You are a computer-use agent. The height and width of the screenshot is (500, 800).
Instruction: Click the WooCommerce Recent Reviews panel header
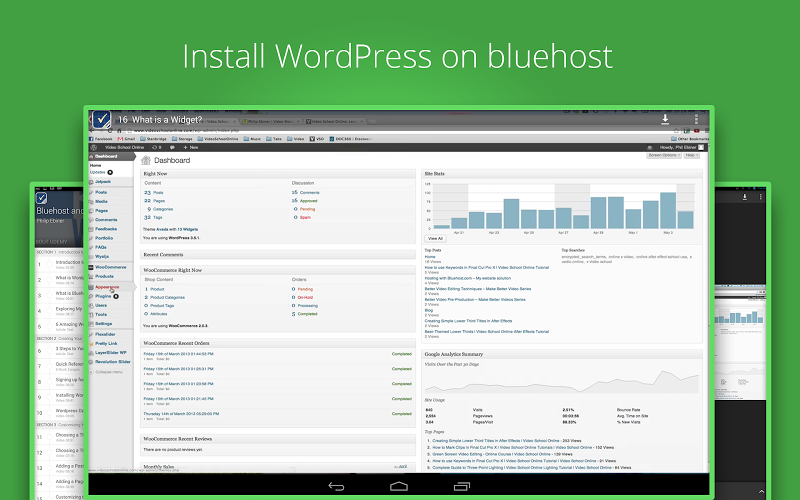[x=278, y=439]
